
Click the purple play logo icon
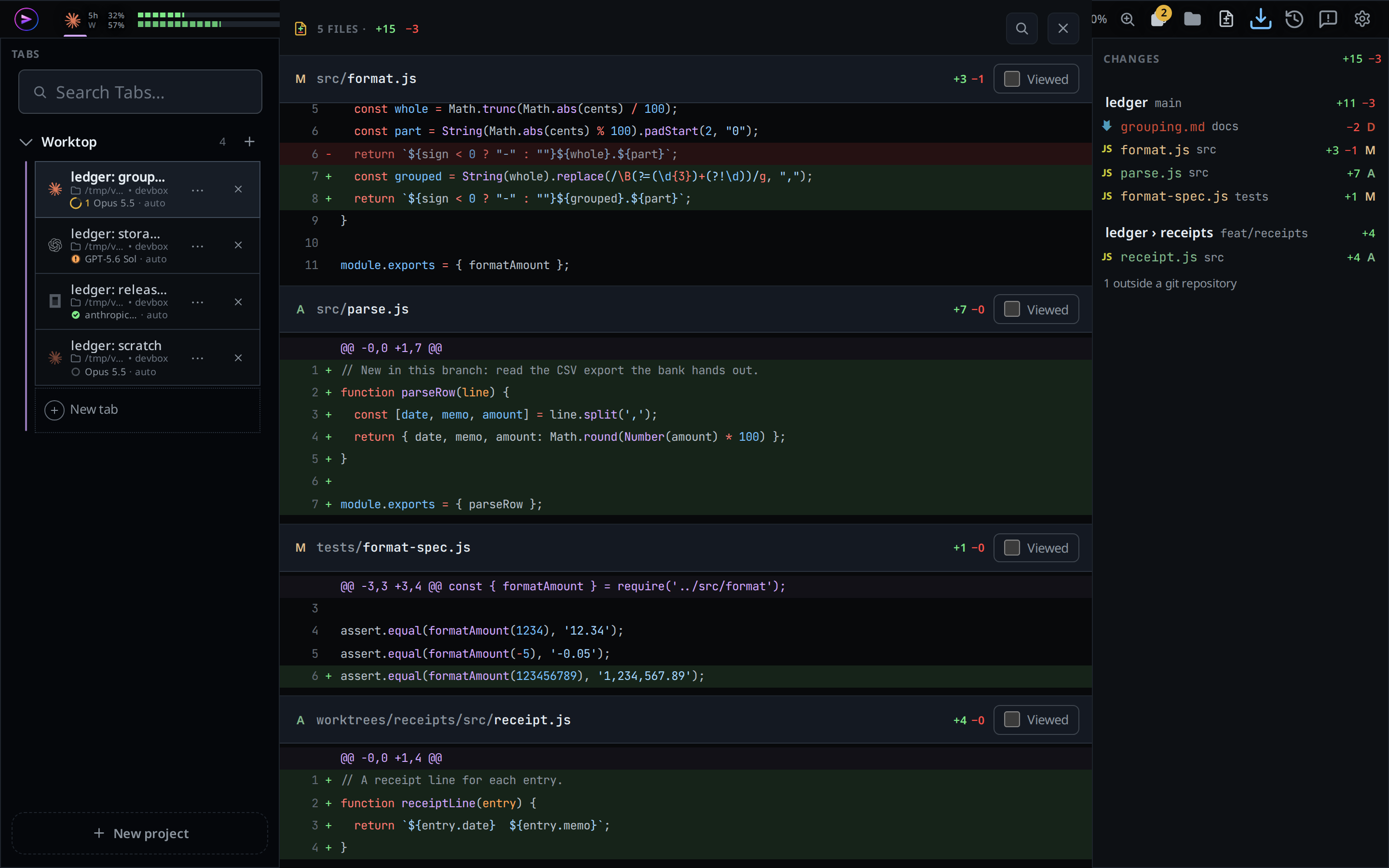point(26,19)
